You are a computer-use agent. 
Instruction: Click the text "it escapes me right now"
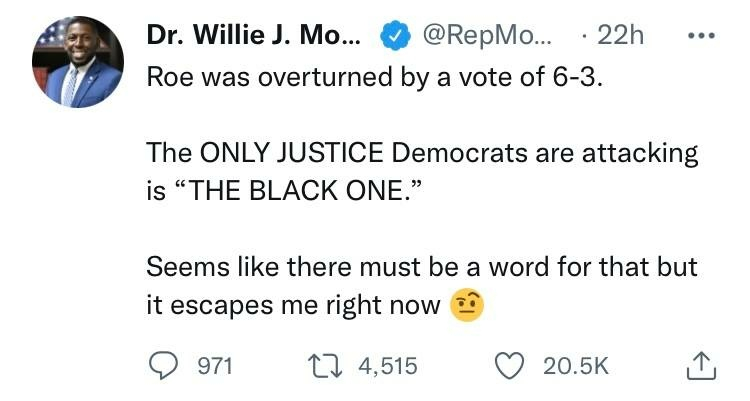point(293,304)
